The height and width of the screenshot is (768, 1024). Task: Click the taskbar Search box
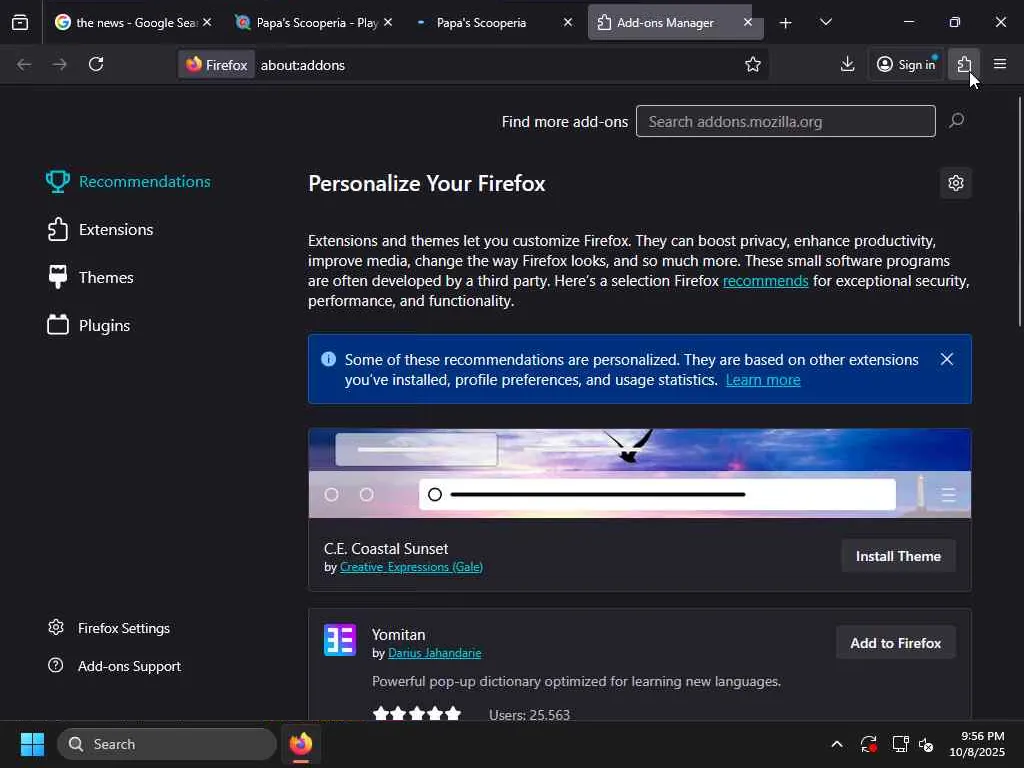pyautogui.click(x=167, y=744)
